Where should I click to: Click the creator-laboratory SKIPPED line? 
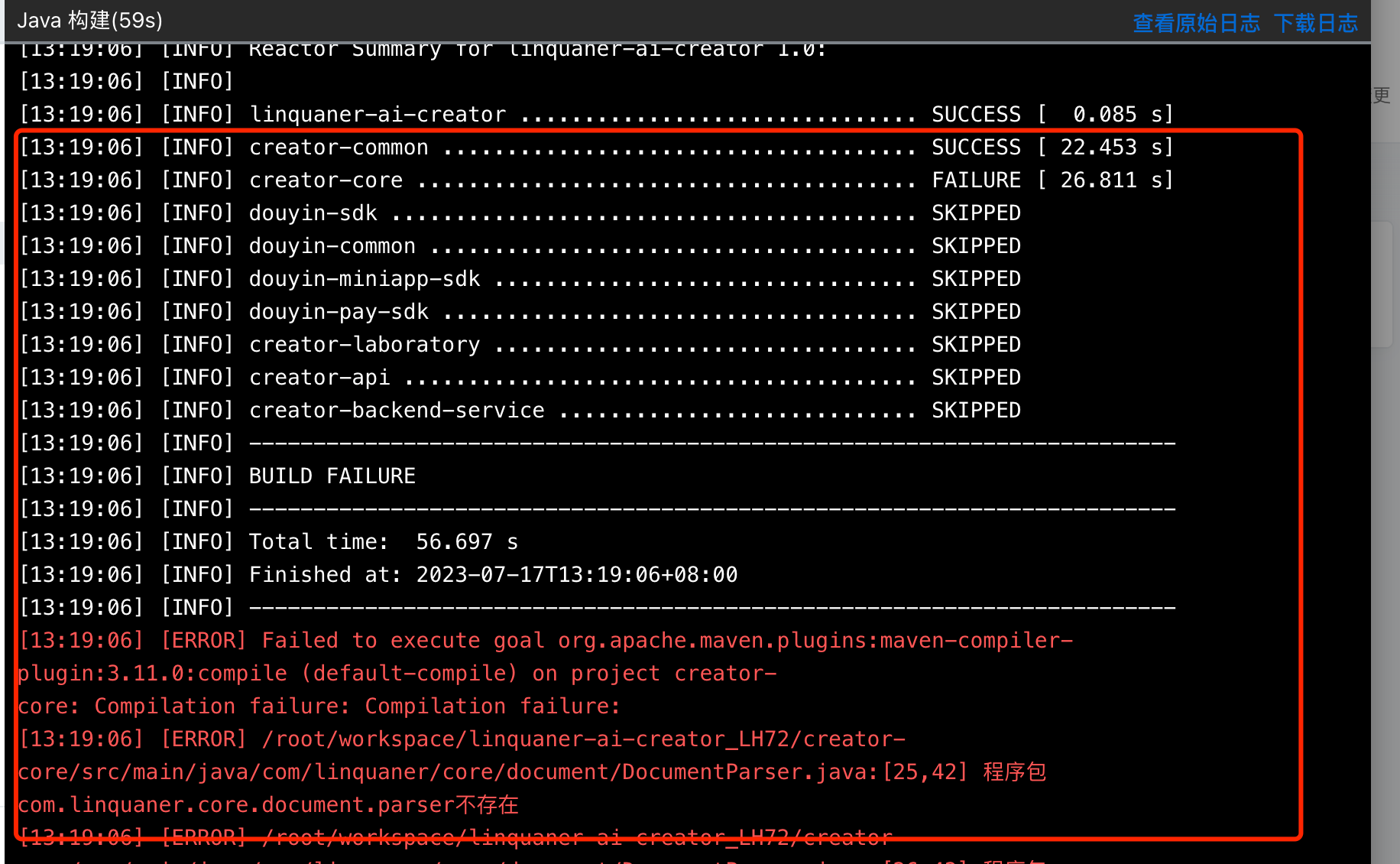click(x=520, y=345)
